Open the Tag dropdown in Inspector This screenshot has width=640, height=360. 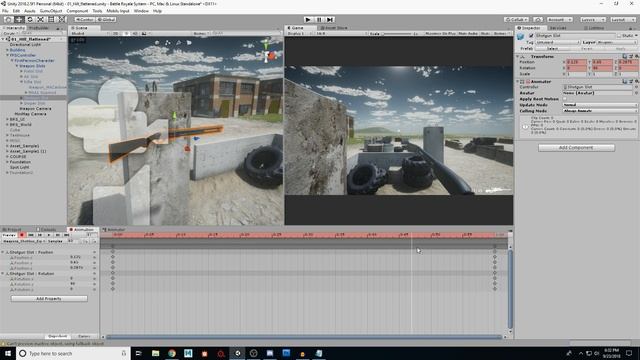[557, 42]
